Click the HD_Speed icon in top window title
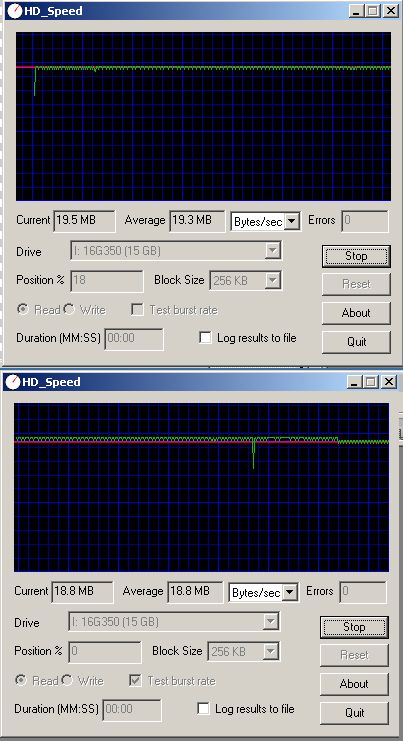Screen dimensions: 403x741 click(x=15, y=11)
